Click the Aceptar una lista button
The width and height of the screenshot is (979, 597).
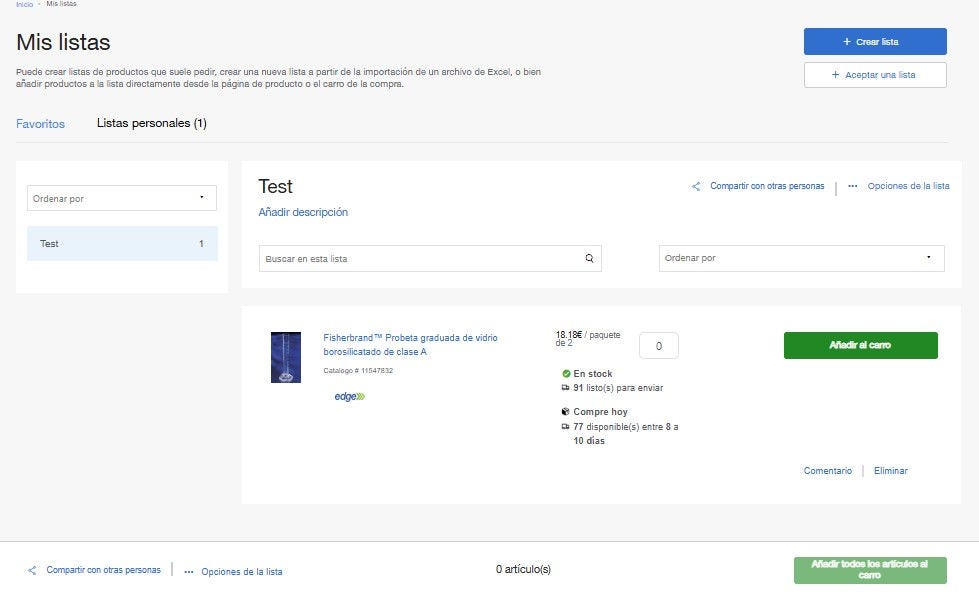(x=874, y=74)
